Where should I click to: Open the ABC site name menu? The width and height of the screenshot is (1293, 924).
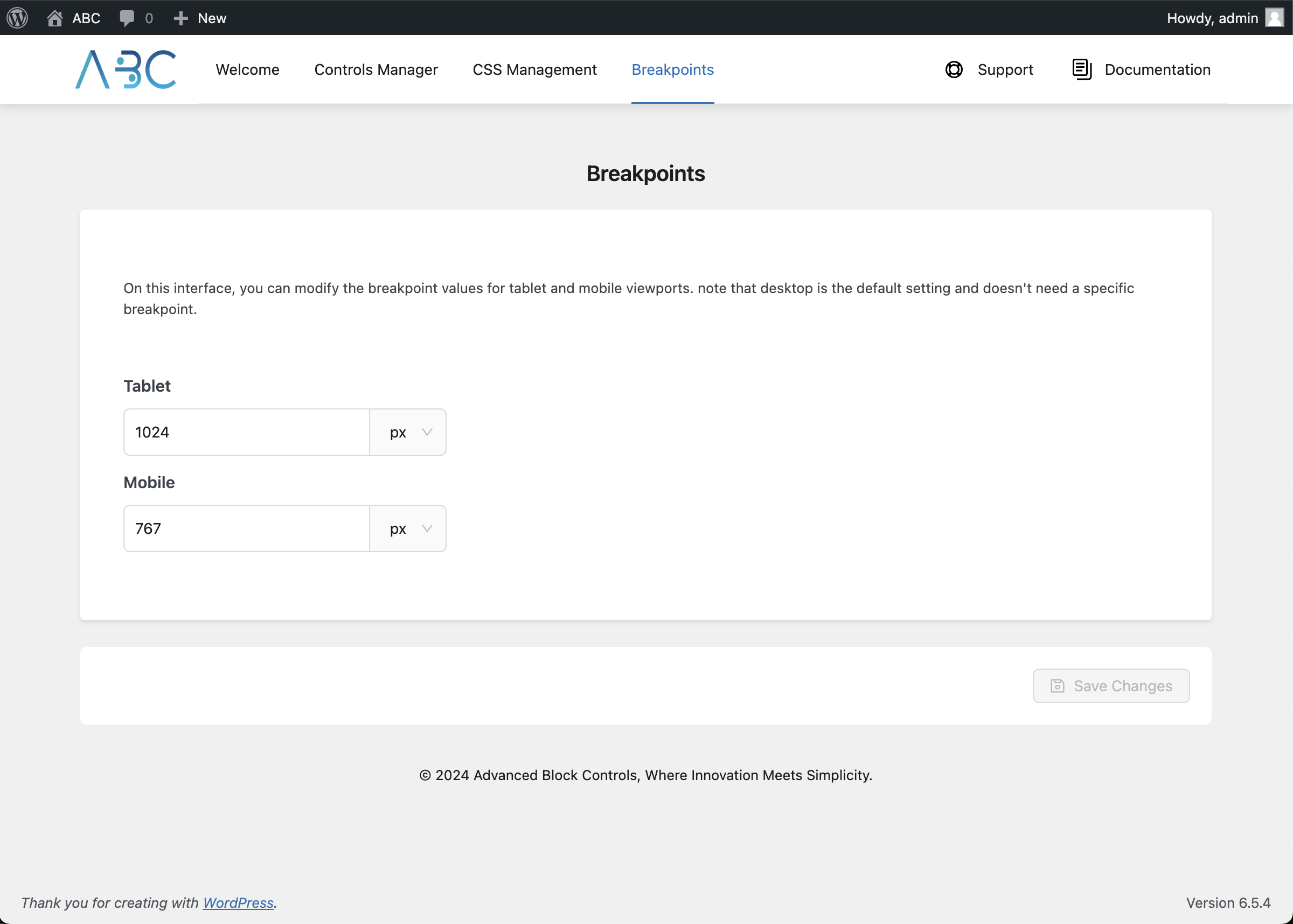click(x=86, y=18)
